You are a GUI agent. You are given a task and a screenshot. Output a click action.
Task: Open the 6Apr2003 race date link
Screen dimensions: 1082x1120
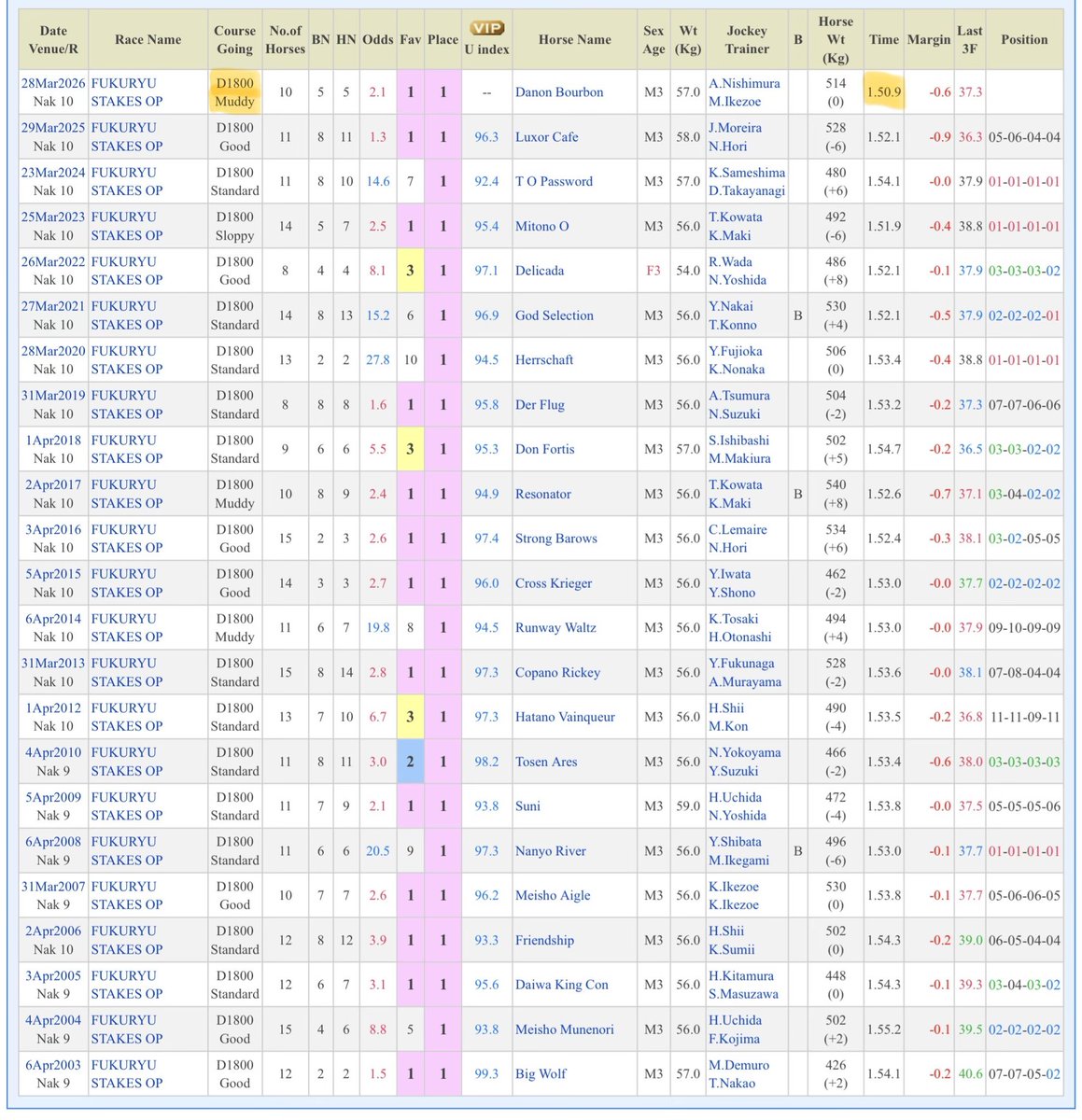tap(53, 1066)
